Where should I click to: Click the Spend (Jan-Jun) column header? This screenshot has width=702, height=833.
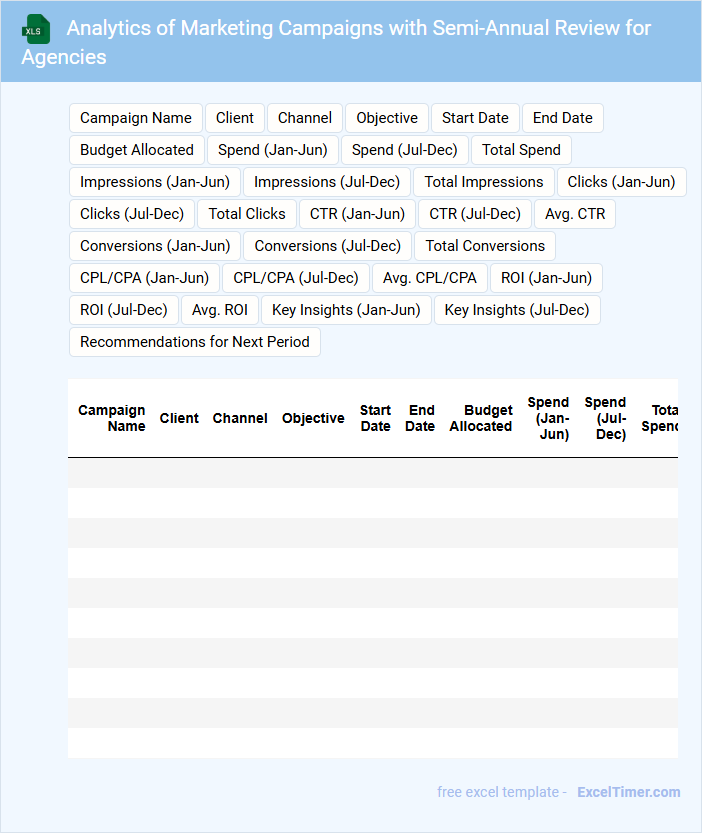pyautogui.click(x=548, y=418)
